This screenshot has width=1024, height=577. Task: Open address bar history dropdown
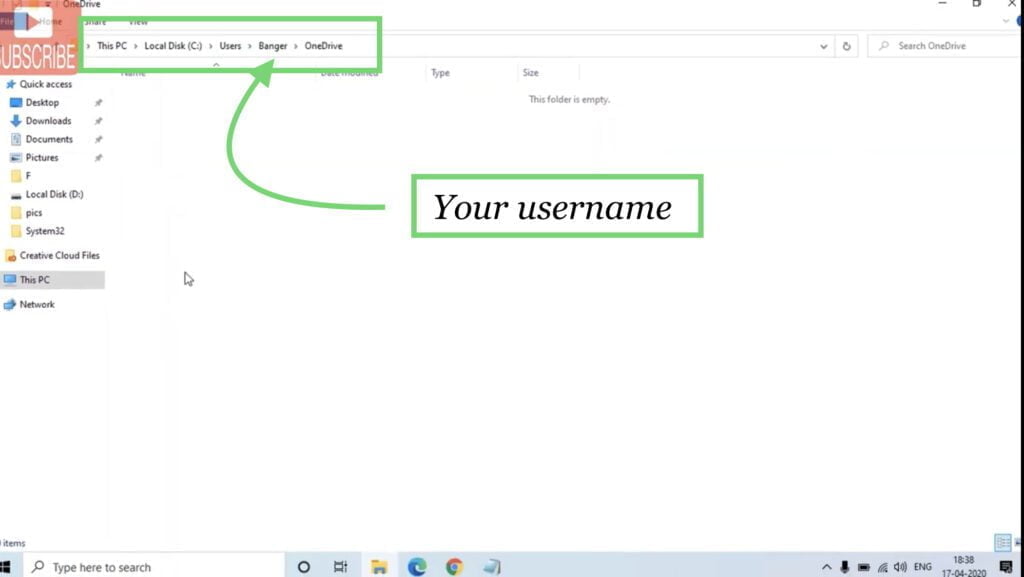(824, 46)
